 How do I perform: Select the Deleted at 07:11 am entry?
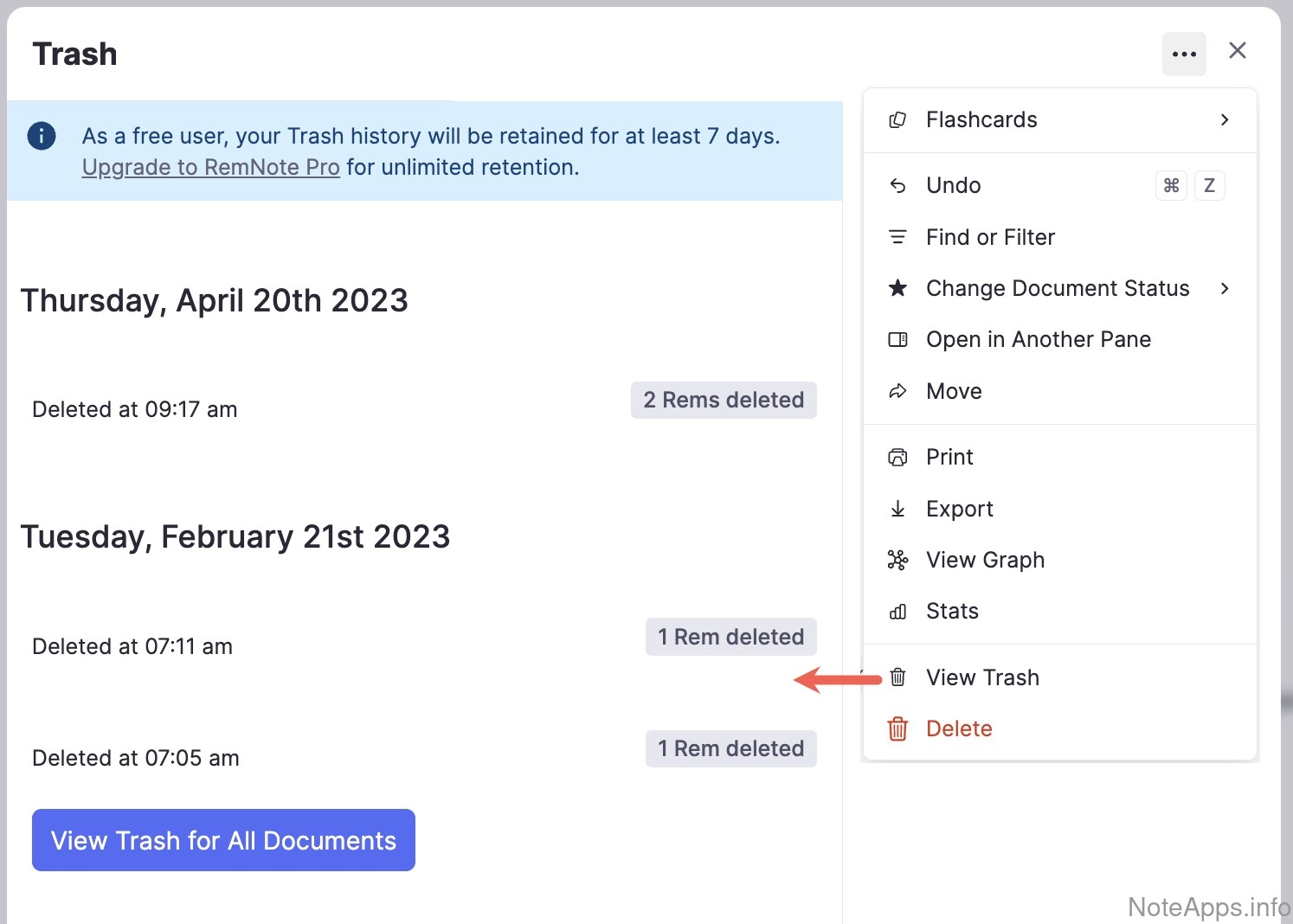[x=132, y=646]
